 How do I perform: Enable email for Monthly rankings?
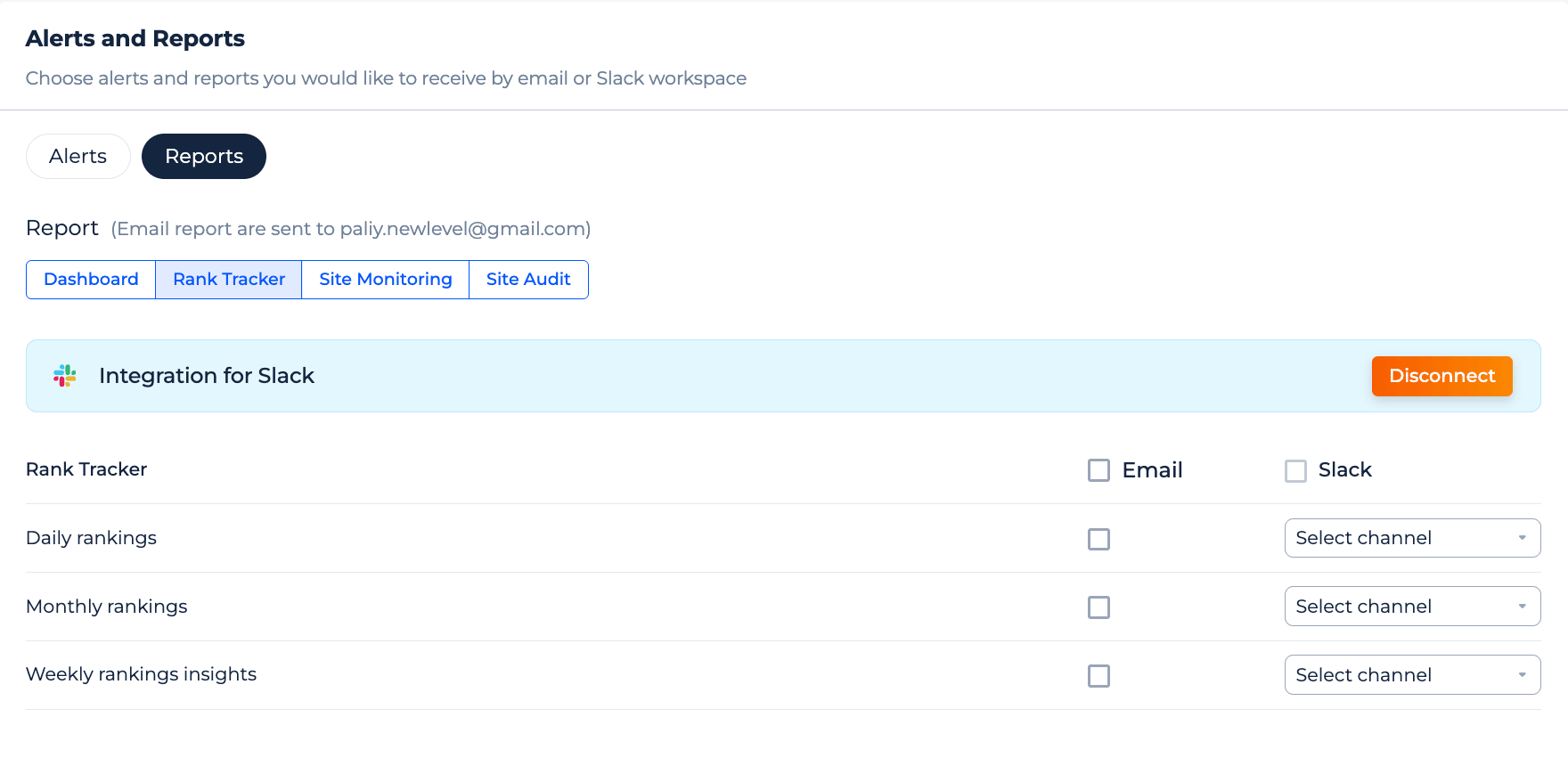point(1098,607)
